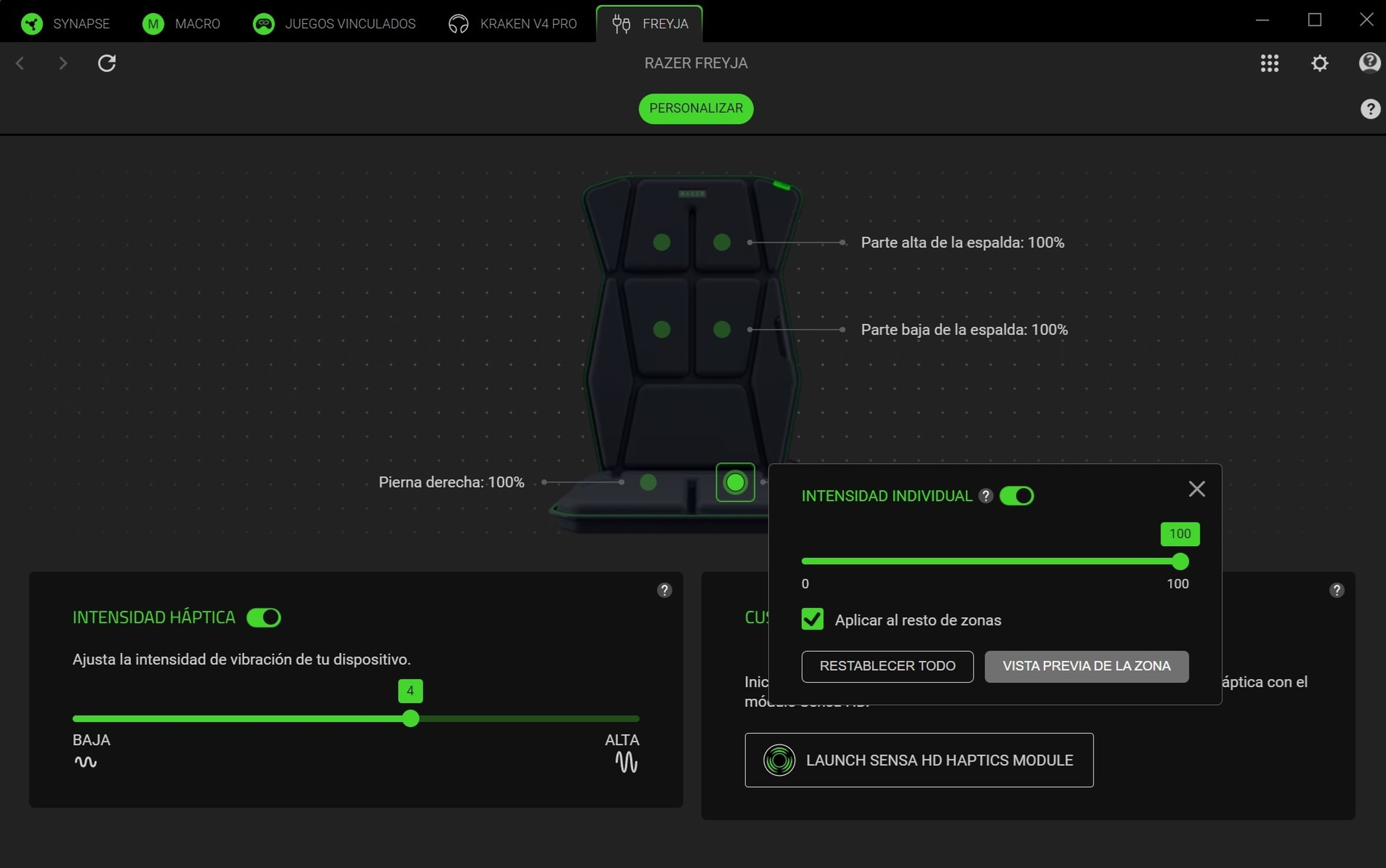Viewport: 1386px width, 868px height.
Task: Click the refresh icon in the toolbar
Action: 107,63
